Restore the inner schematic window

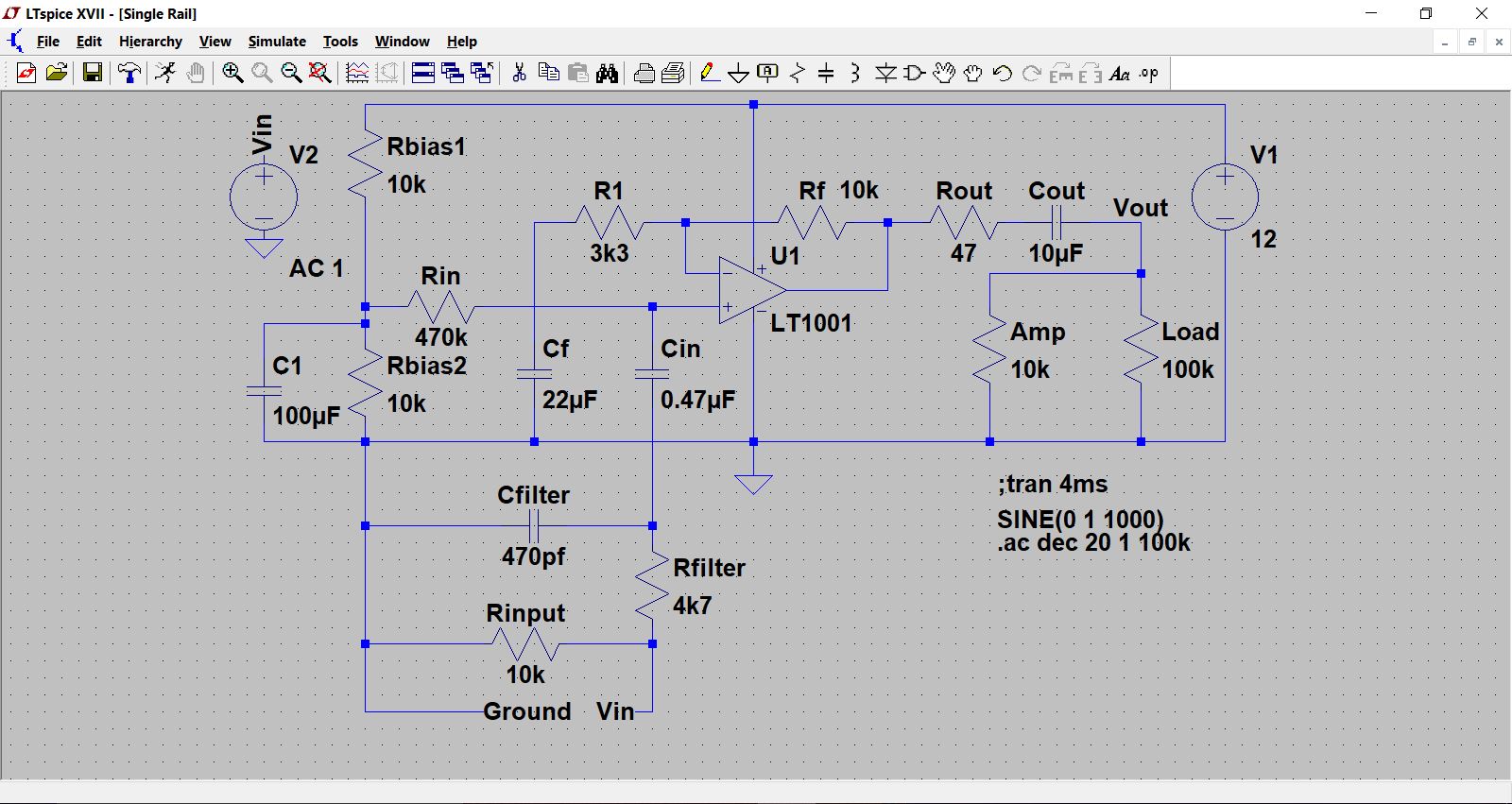tap(1471, 42)
